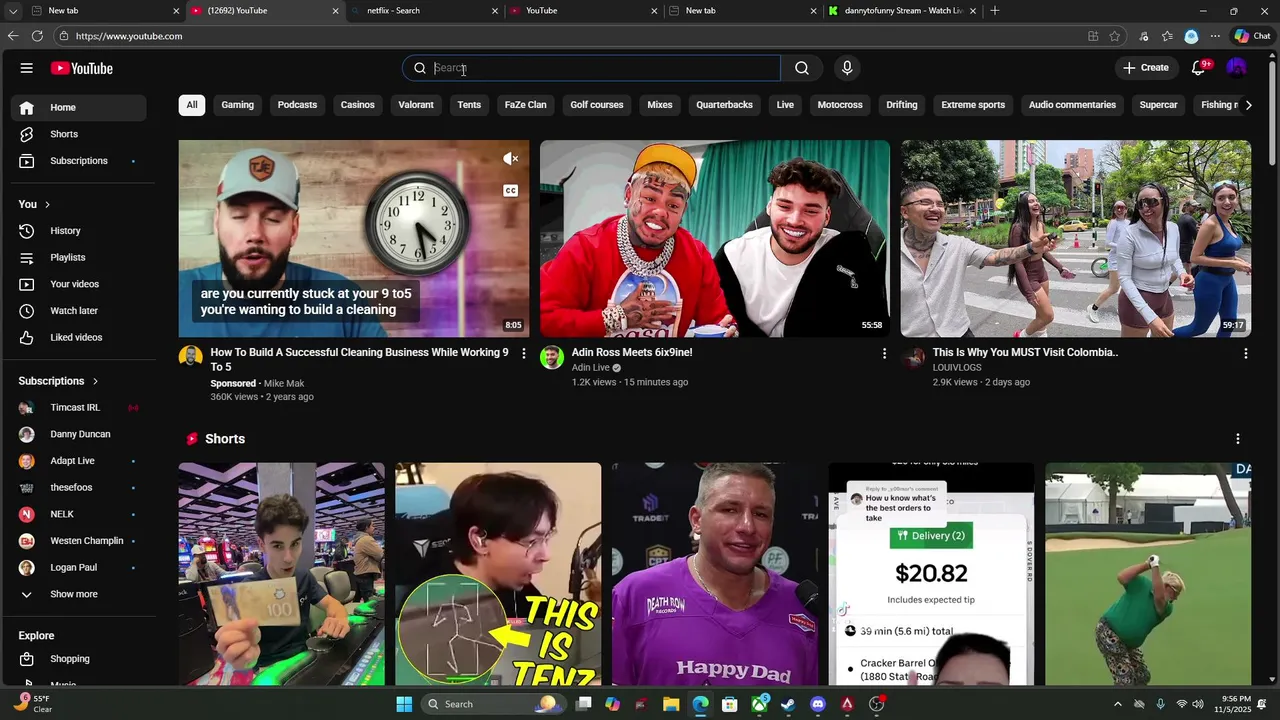Screen dimensions: 1280x720
Task: Expand the Subscriptions heading chevron
Action: click(x=96, y=381)
